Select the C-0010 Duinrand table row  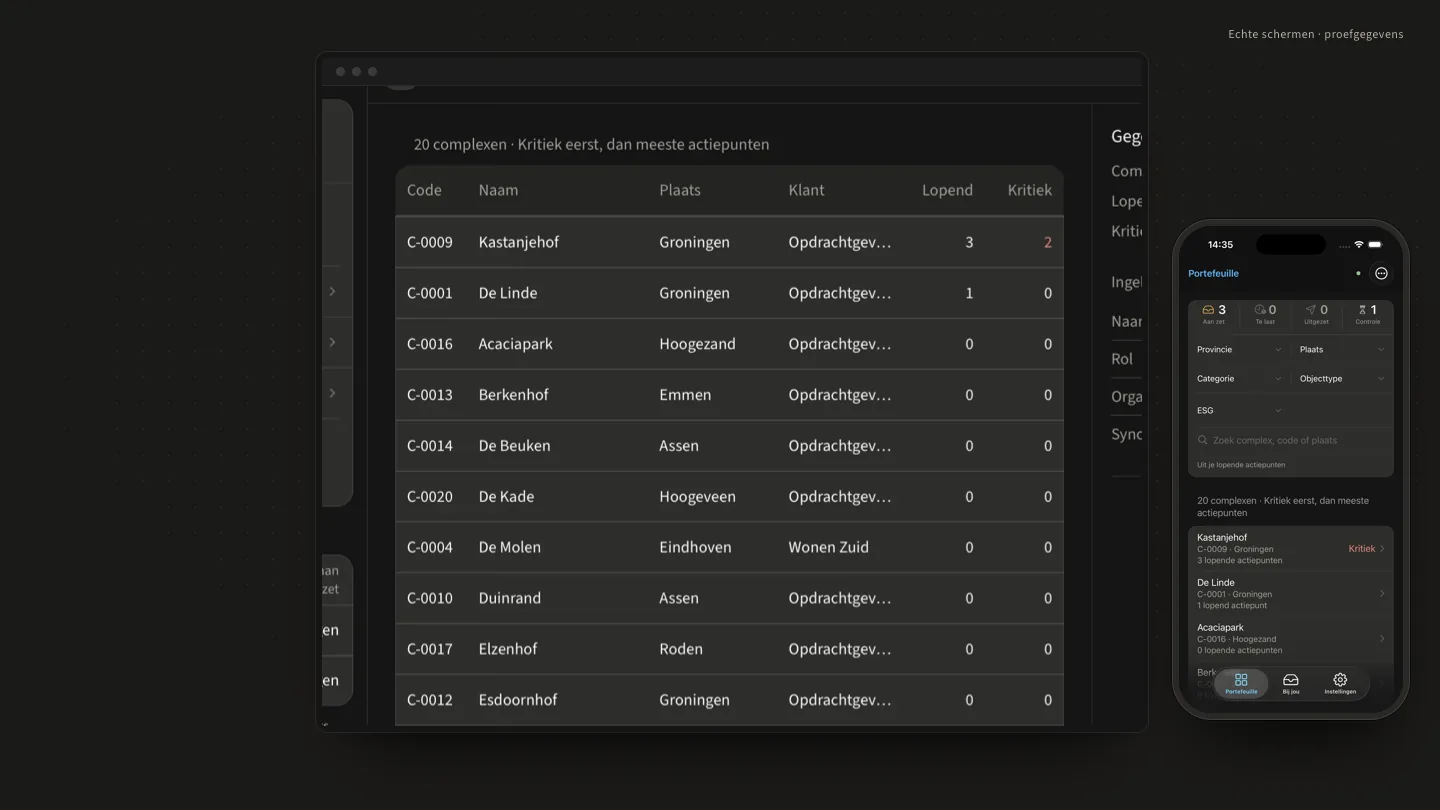729,598
